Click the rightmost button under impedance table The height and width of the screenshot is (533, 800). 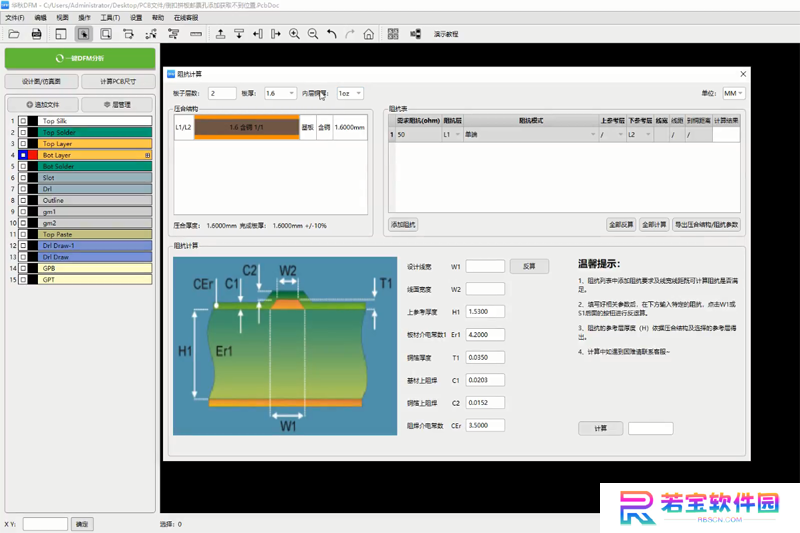tap(706, 225)
